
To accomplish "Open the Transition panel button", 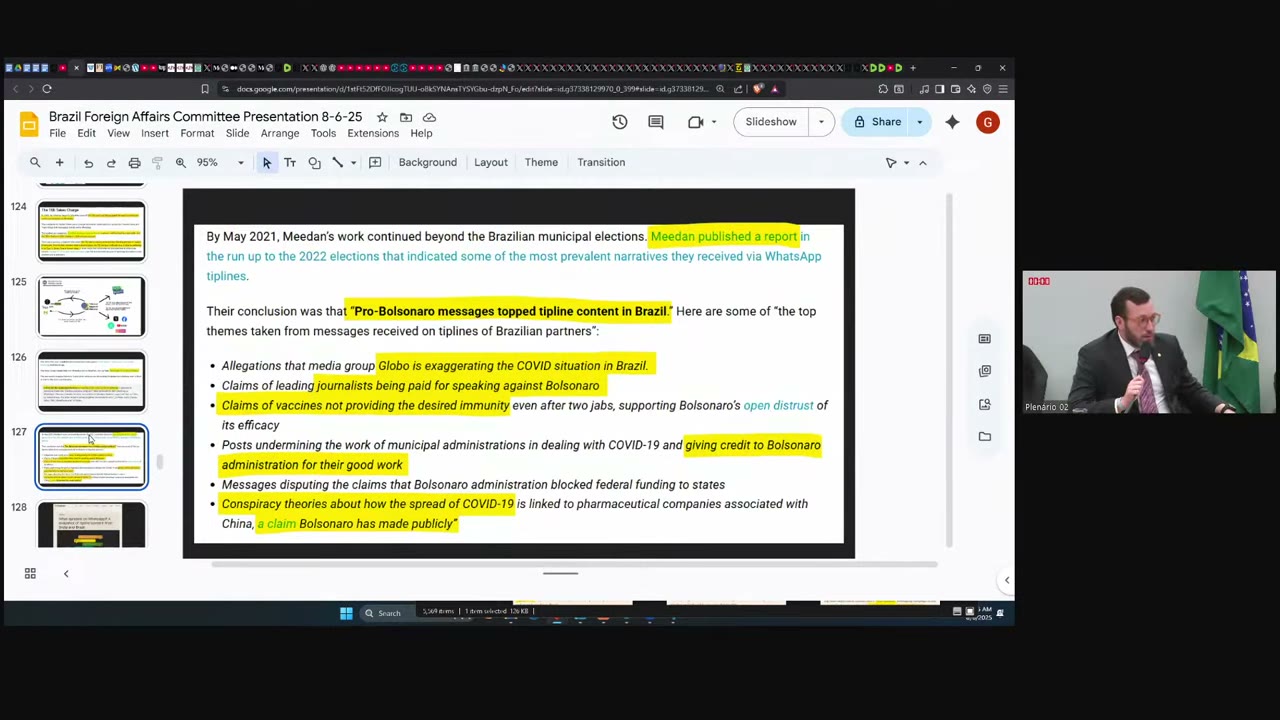I will point(601,162).
